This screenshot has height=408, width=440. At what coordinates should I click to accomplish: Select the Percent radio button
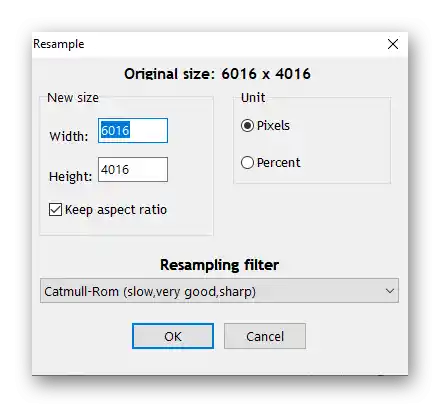(247, 163)
